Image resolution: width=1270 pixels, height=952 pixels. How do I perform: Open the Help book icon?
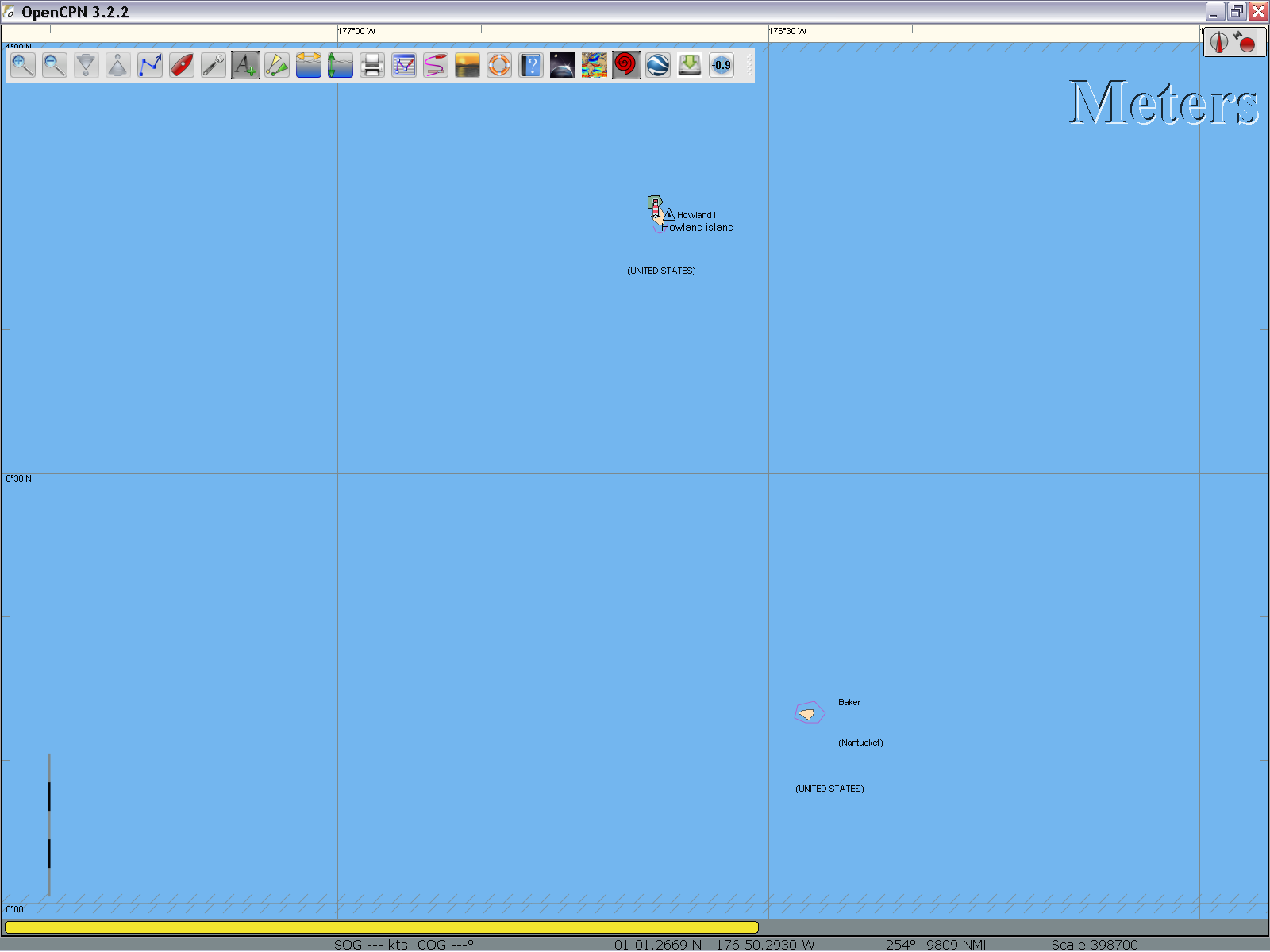[x=531, y=65]
